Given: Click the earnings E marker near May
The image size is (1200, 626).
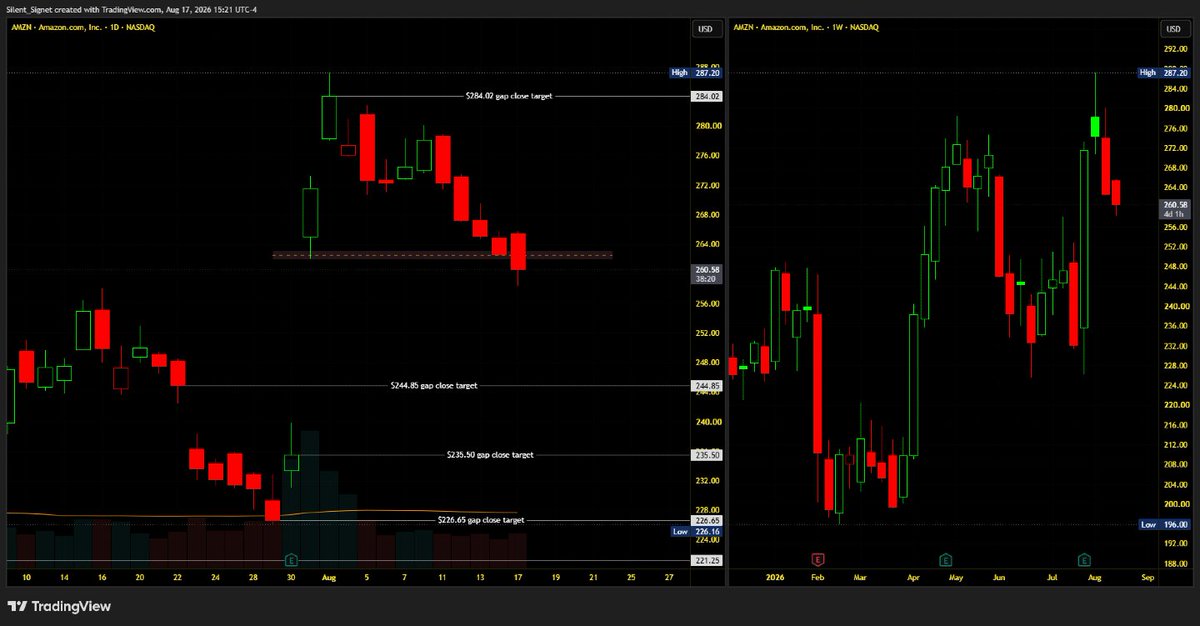Looking at the screenshot, I should pos(946,560).
